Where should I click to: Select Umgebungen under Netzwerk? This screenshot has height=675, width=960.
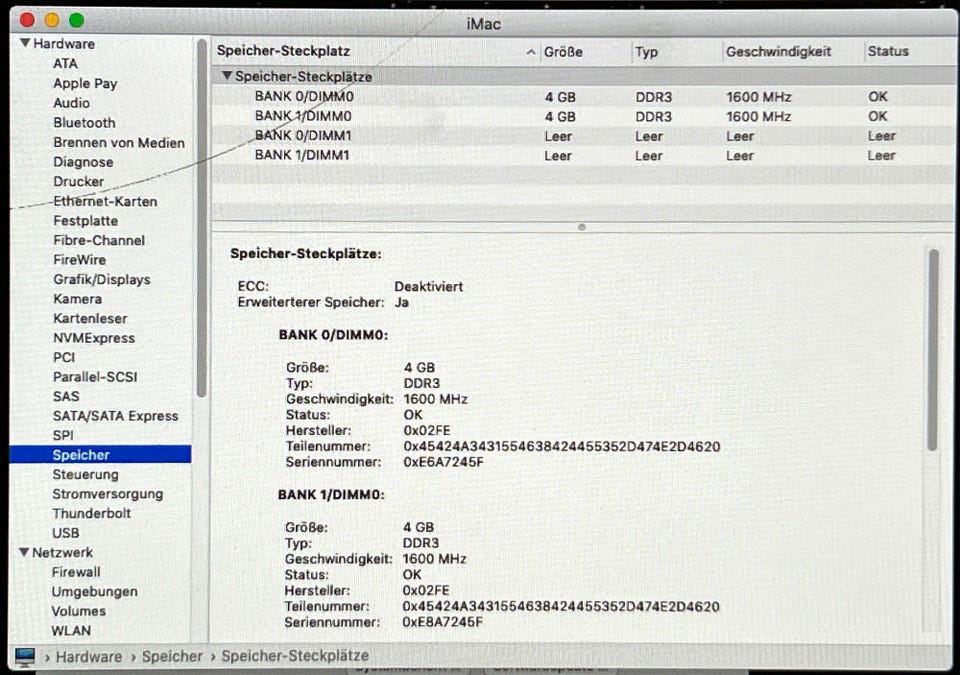tap(94, 592)
